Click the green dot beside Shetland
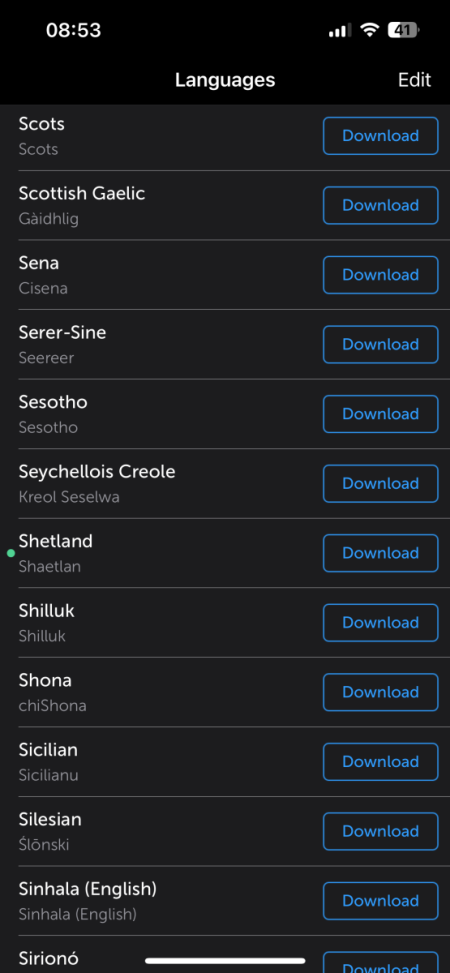This screenshot has height=973, width=450. pyautogui.click(x=11, y=553)
